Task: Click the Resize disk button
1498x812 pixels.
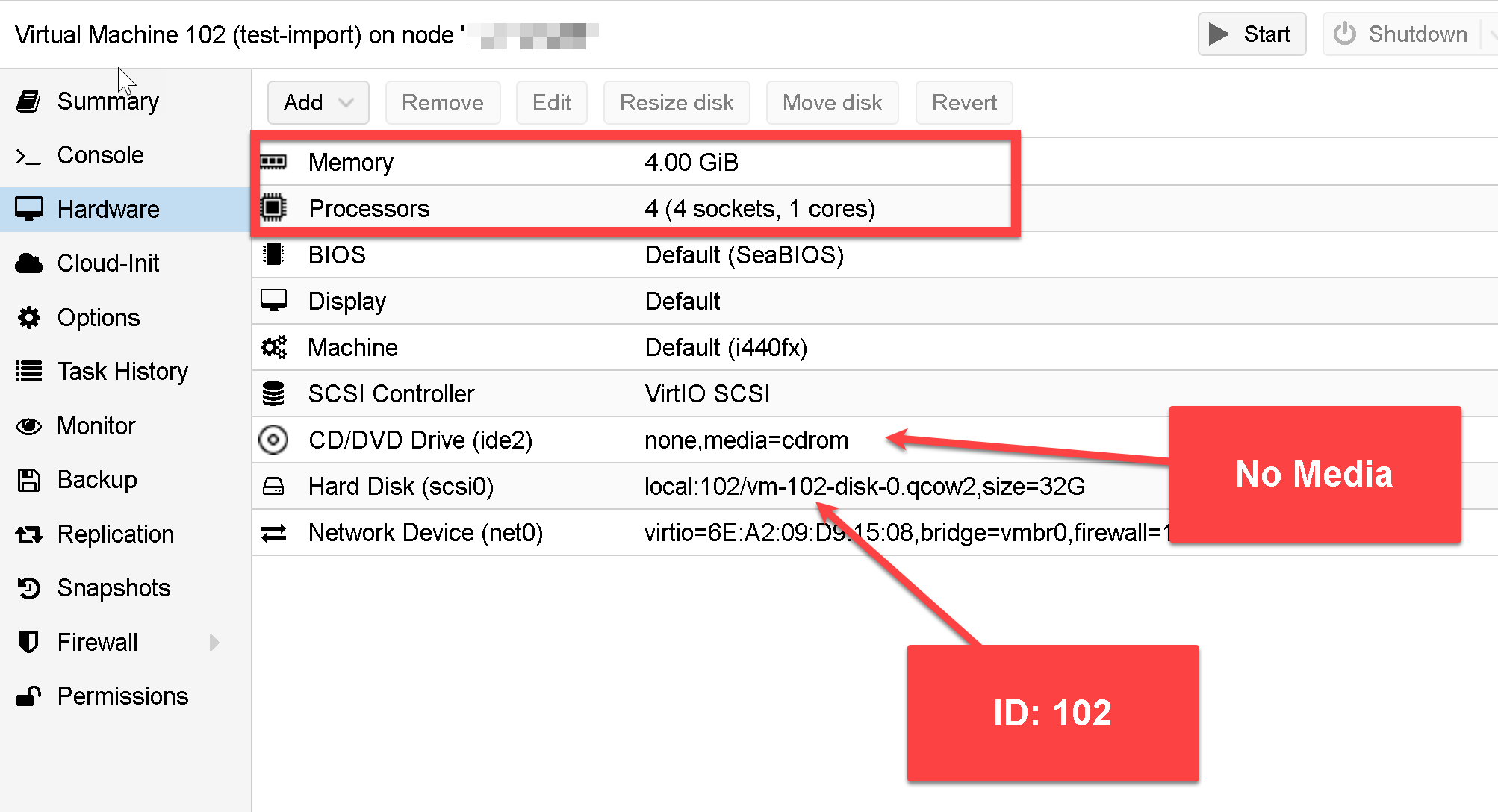Action: pyautogui.click(x=676, y=102)
